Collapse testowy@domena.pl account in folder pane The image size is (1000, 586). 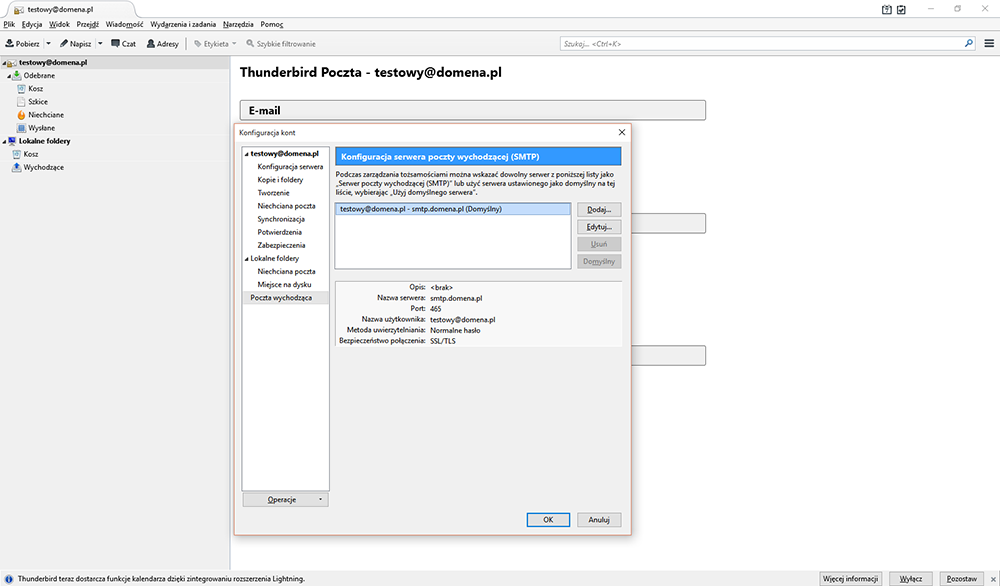(x=4, y=63)
